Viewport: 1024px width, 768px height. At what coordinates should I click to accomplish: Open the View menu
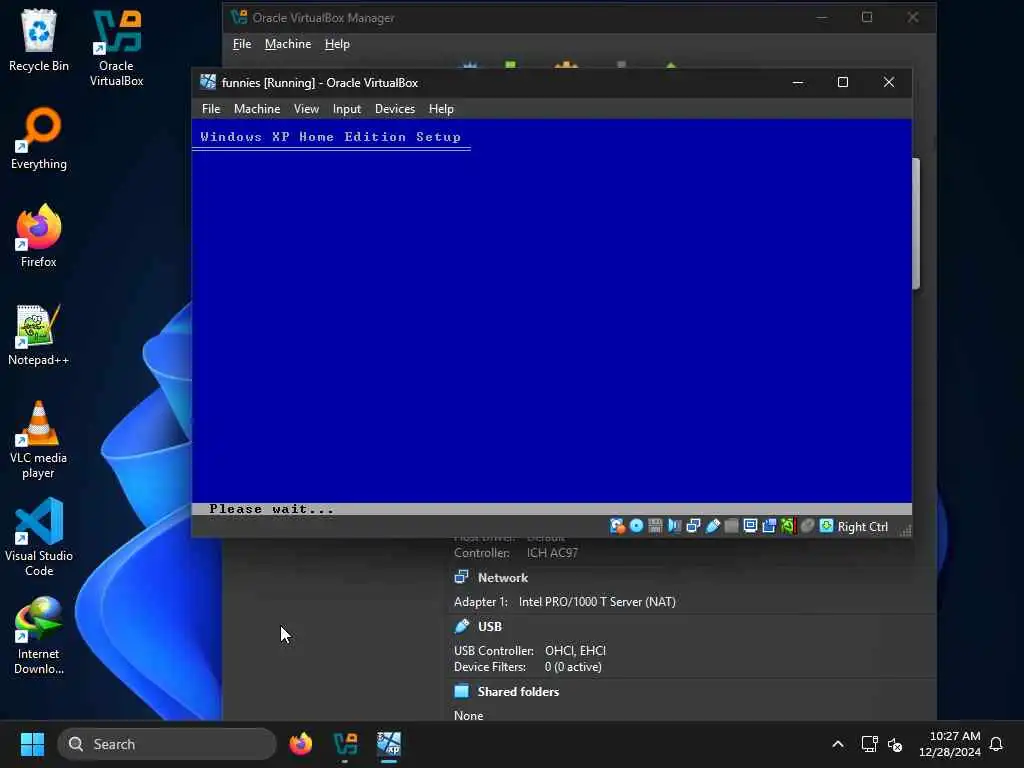point(306,109)
